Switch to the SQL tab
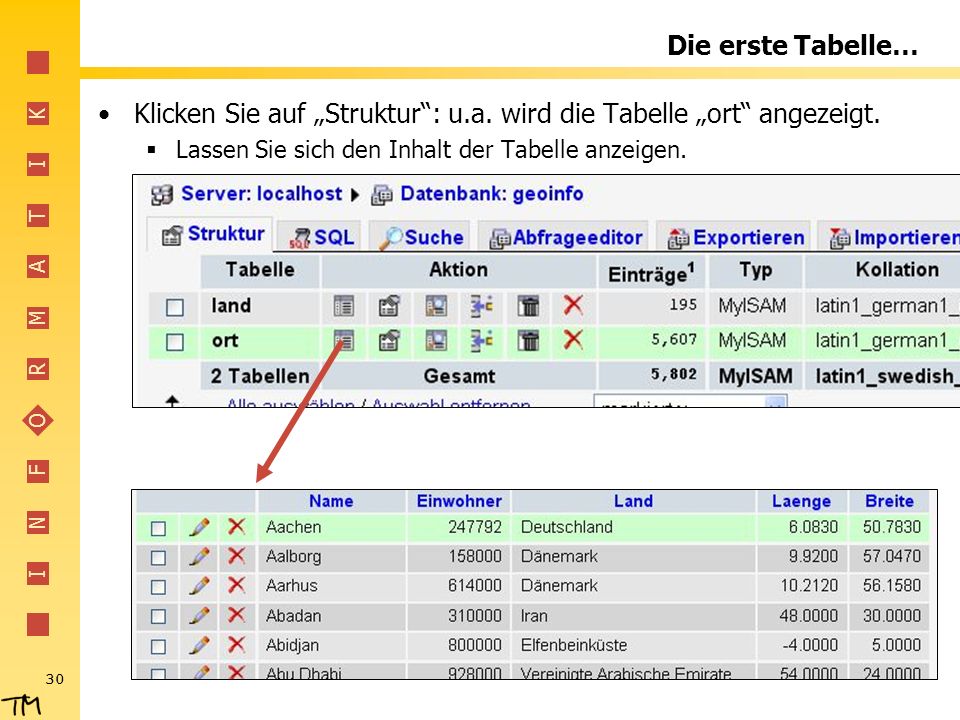The image size is (960, 720). point(321,237)
